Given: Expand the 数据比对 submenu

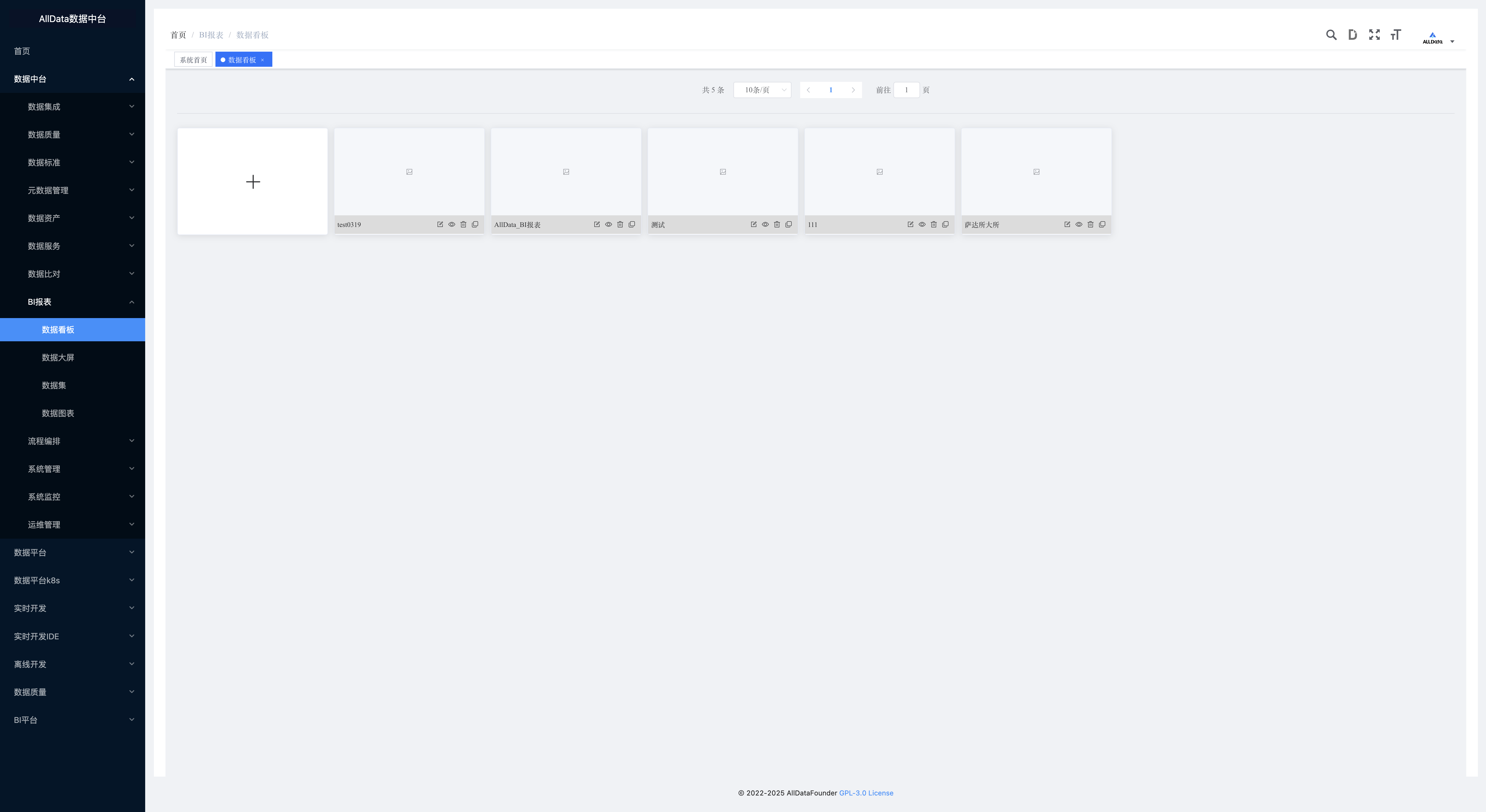Looking at the screenshot, I should (73, 274).
